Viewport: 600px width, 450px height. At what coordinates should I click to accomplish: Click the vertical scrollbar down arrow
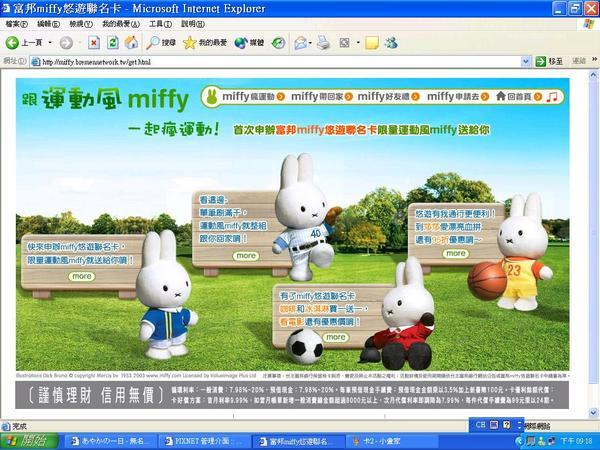pos(593,412)
